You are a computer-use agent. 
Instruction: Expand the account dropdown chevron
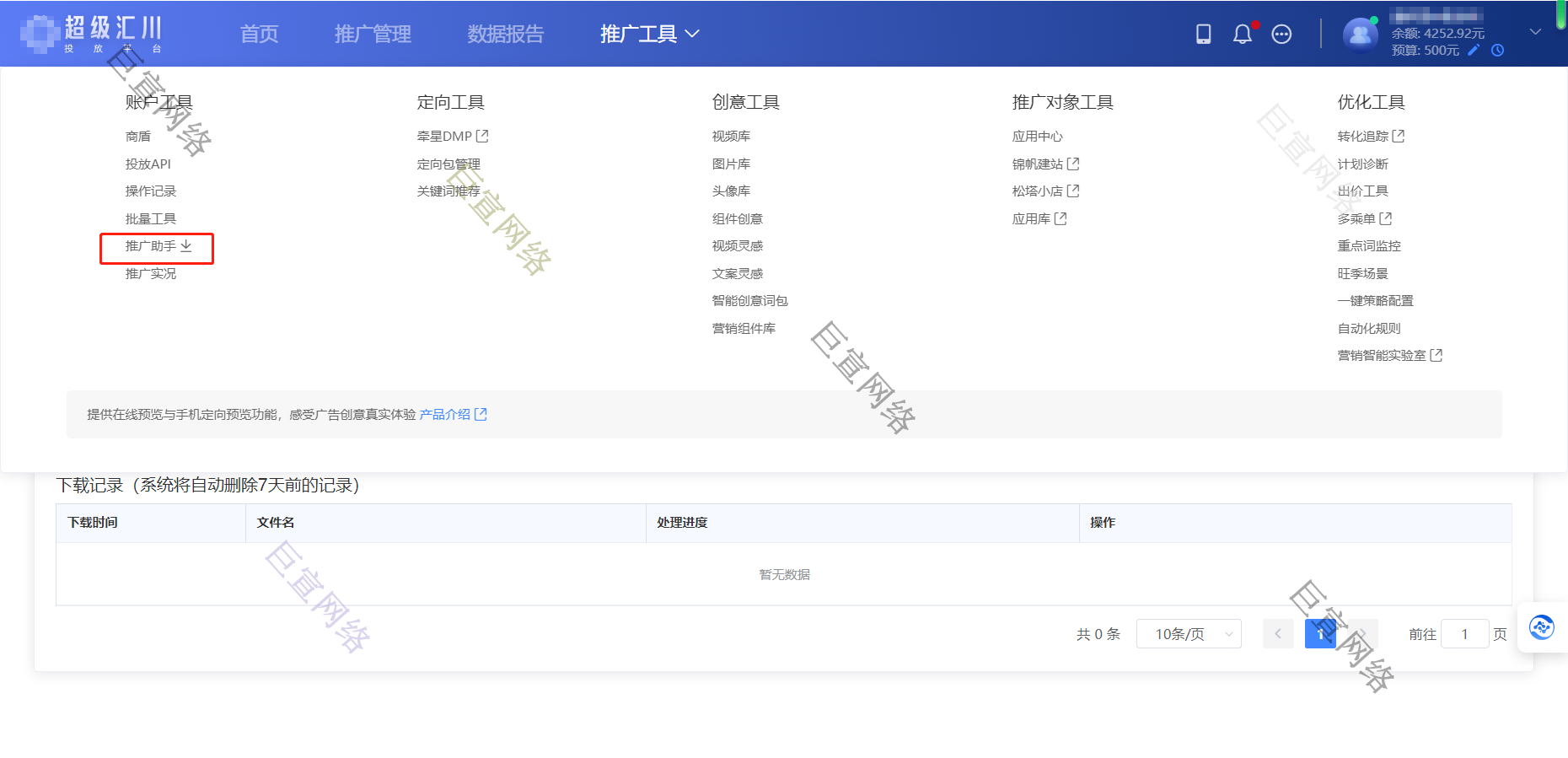pos(1535,32)
